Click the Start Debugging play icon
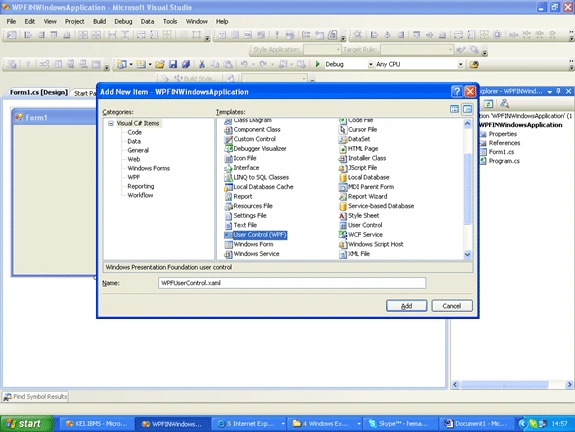This screenshot has width=575, height=432. 317,64
